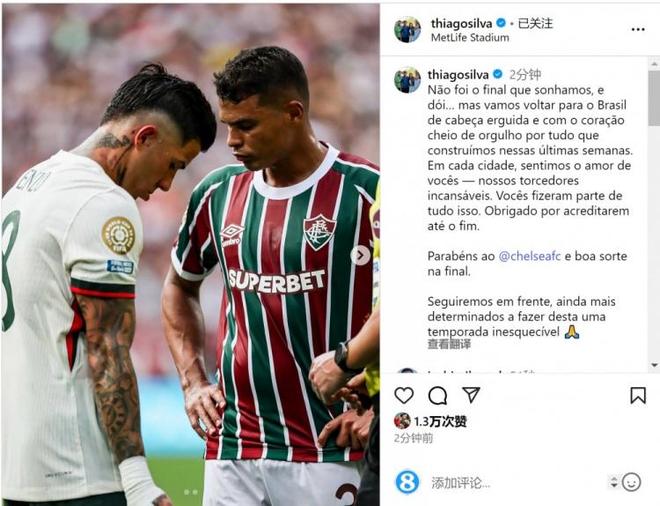The image size is (660, 506).
Task: Open the emoji picker smiley icon
Action: coord(631,482)
